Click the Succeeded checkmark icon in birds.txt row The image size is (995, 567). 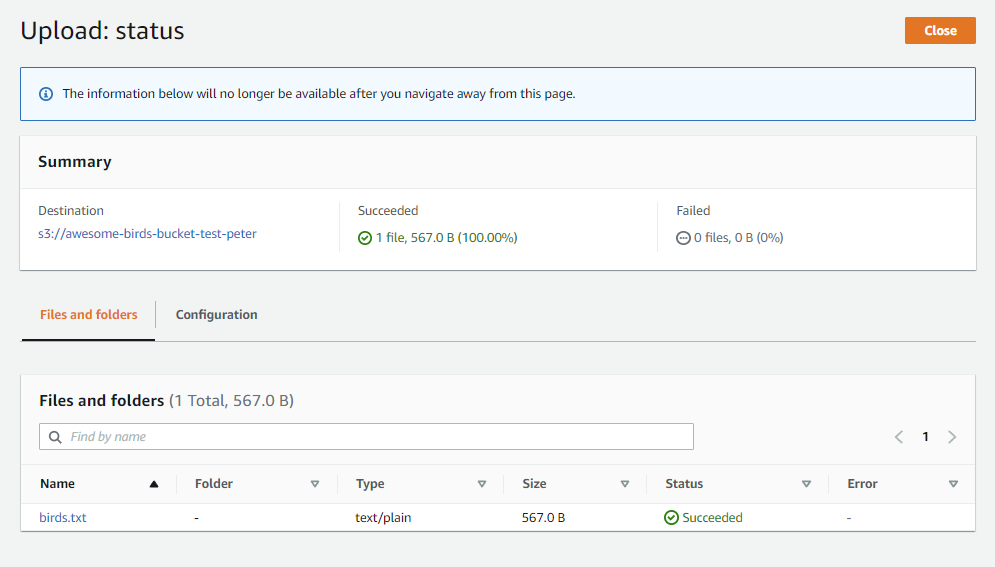click(672, 518)
